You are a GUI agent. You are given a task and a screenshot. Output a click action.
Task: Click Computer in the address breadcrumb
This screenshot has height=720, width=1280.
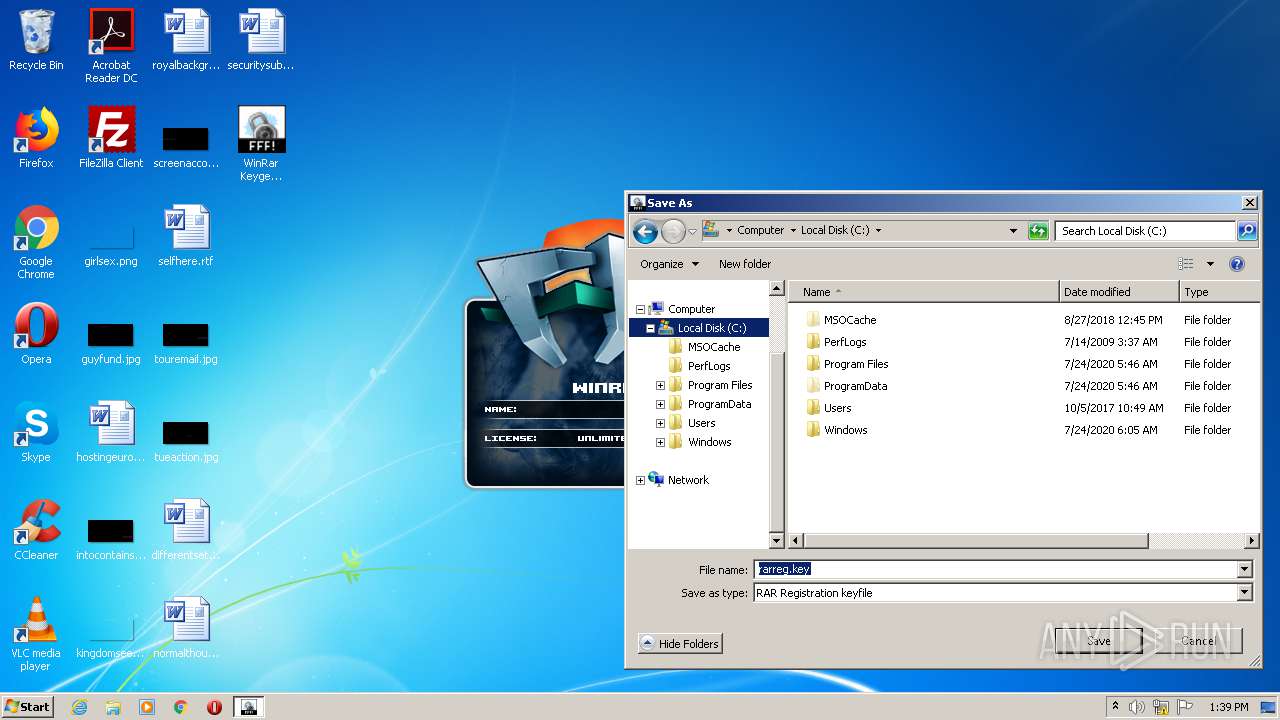click(x=761, y=230)
